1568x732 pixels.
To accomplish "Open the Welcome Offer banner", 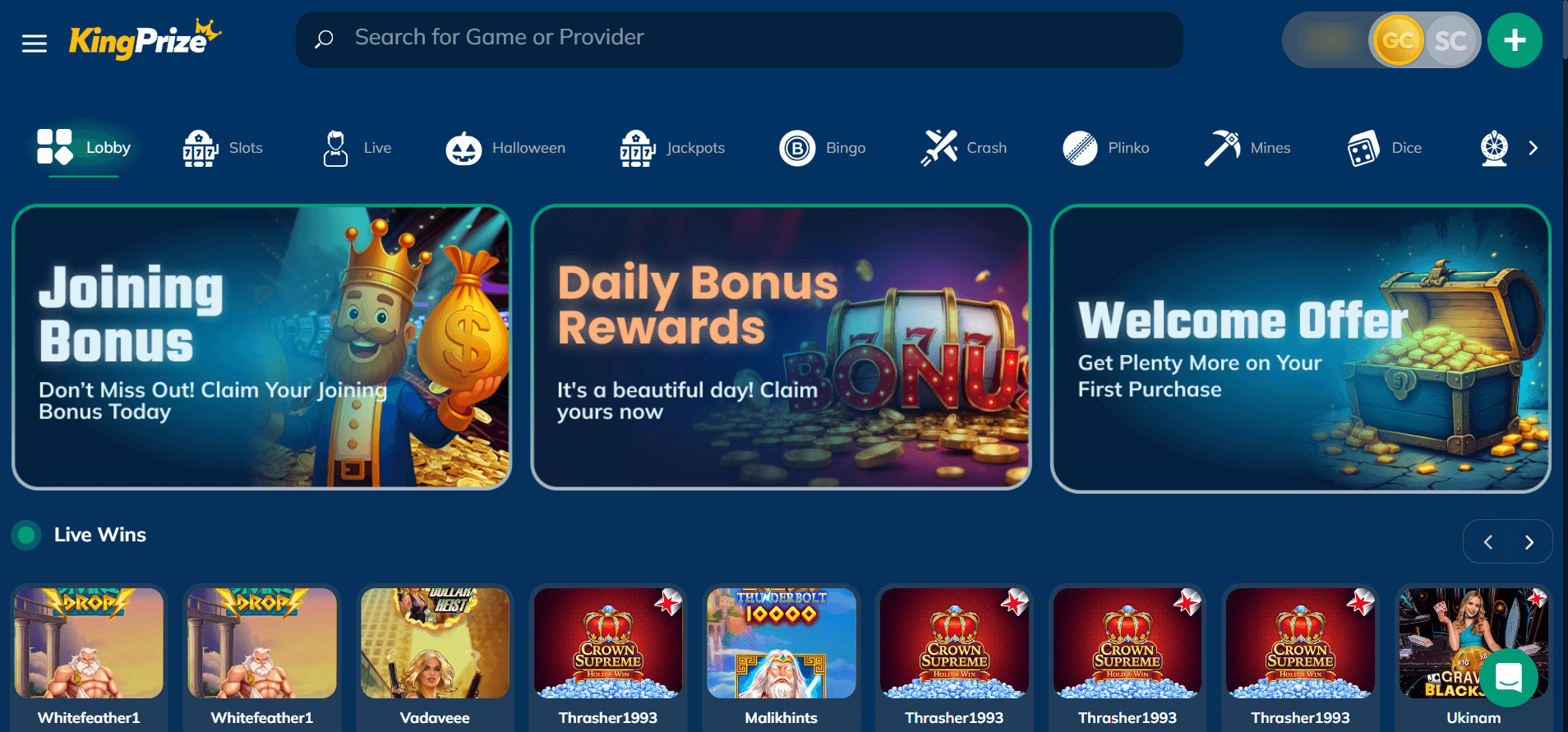I will click(1301, 348).
